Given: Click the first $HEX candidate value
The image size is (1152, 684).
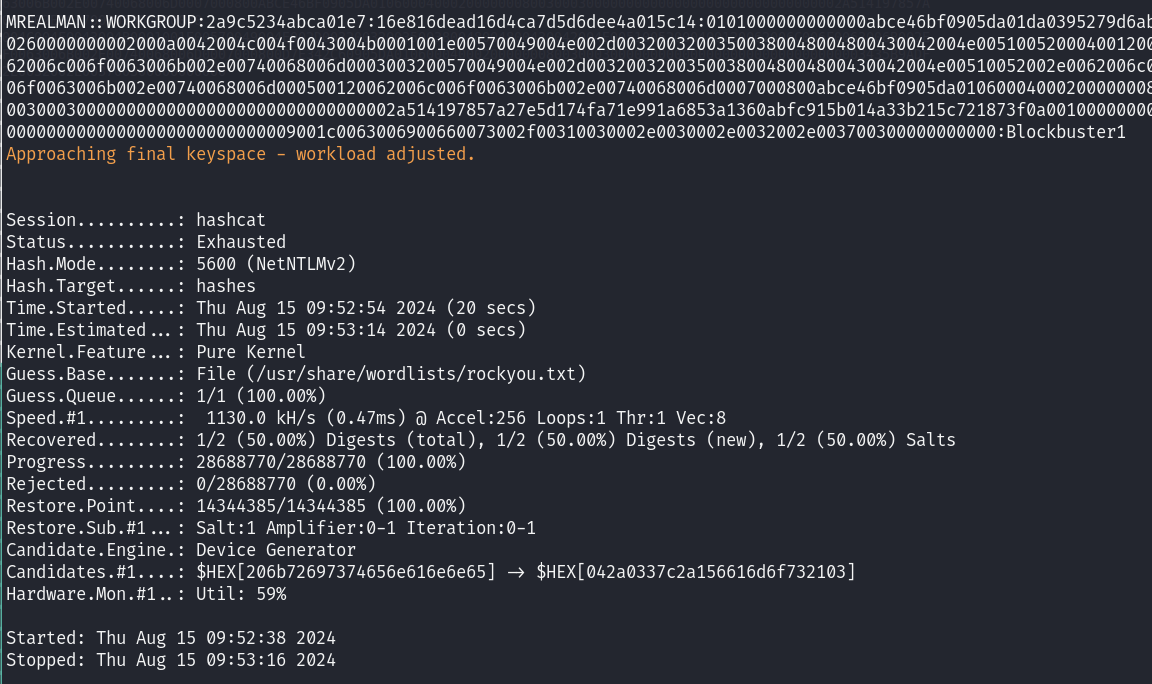Looking at the screenshot, I should 346,572.
